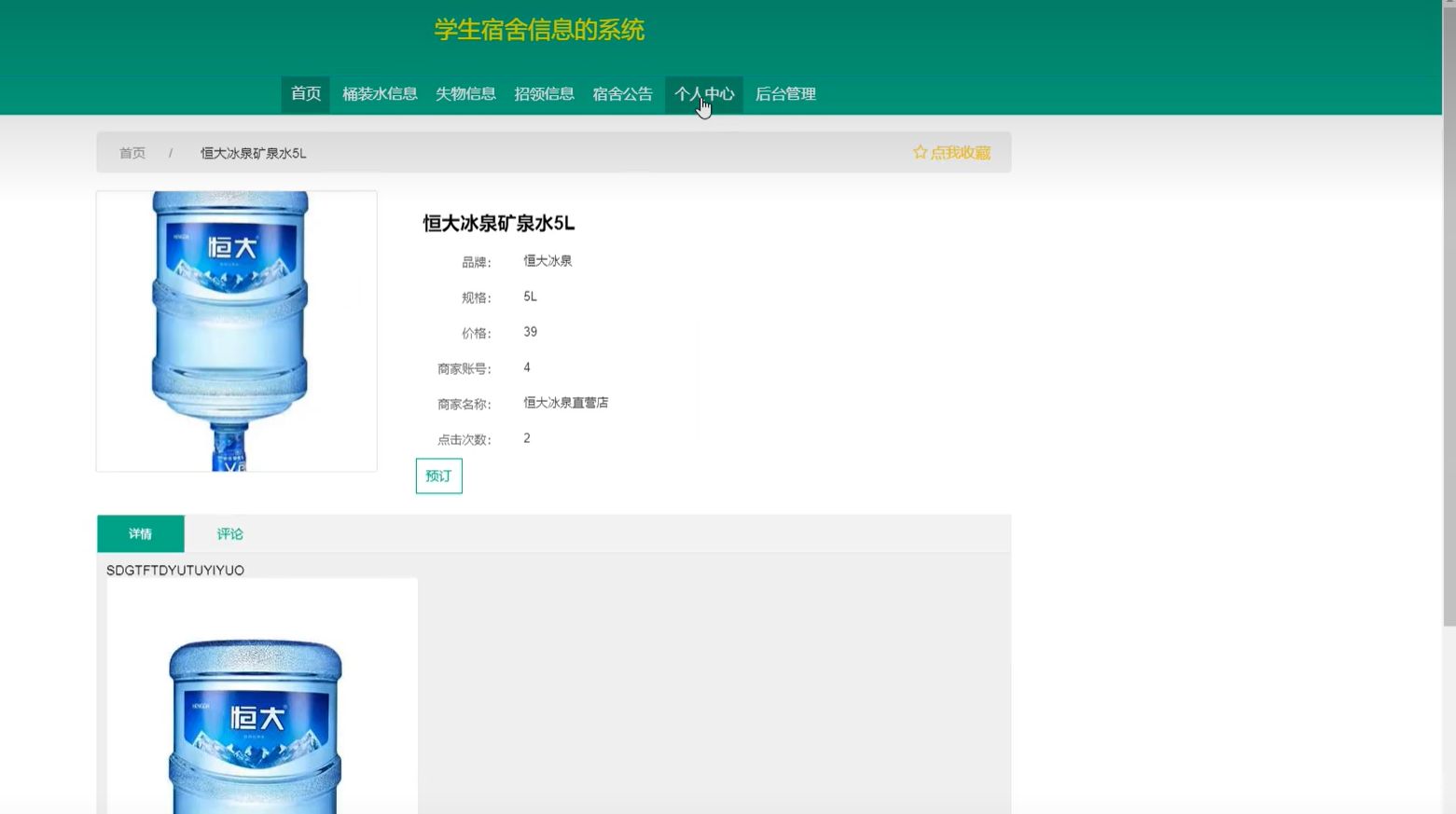Screen dimensions: 1456x814
Task: Go to 失物信息 page
Action: tap(465, 94)
